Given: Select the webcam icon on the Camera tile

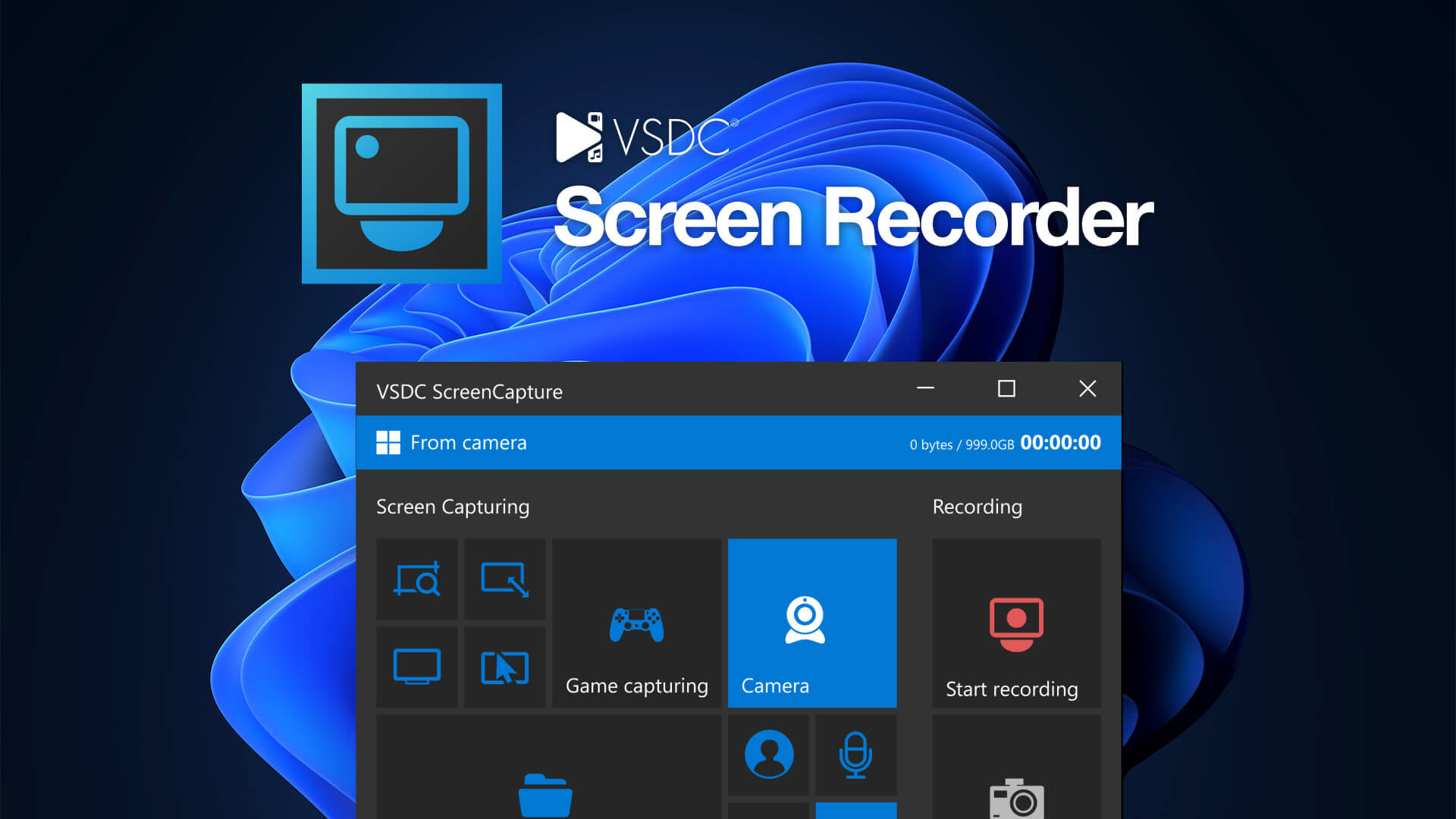Looking at the screenshot, I should click(x=803, y=622).
